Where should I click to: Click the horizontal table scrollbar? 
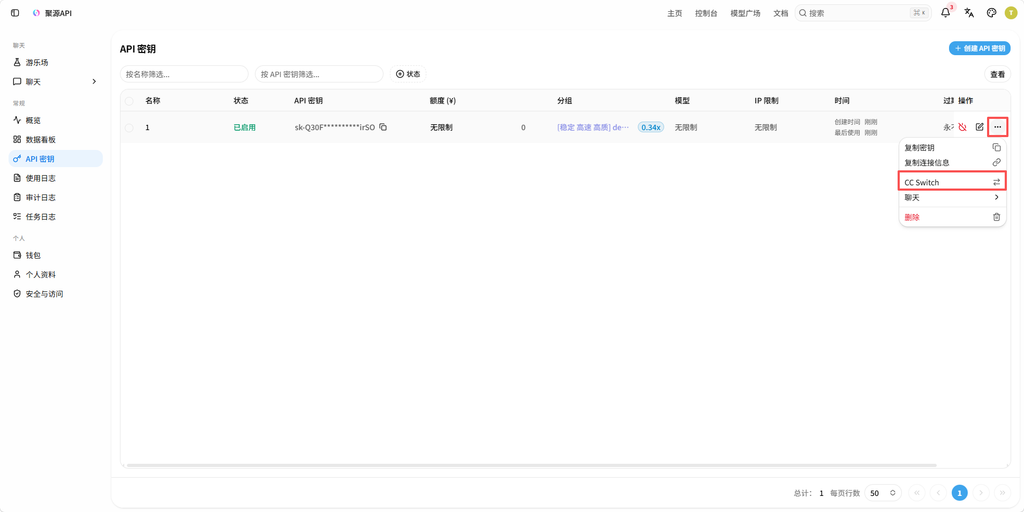(531, 466)
